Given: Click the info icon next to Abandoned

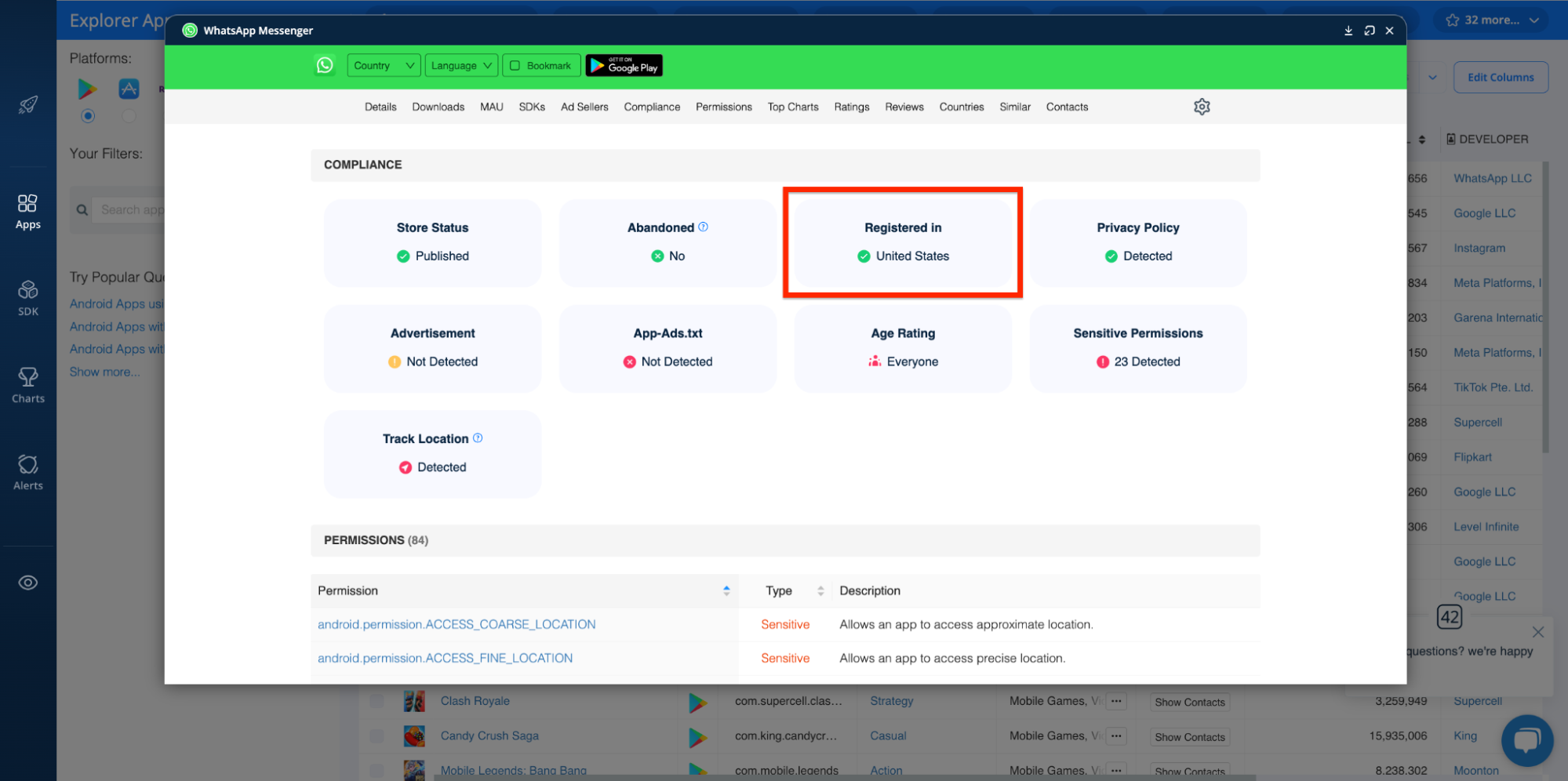Looking at the screenshot, I should coord(703,227).
